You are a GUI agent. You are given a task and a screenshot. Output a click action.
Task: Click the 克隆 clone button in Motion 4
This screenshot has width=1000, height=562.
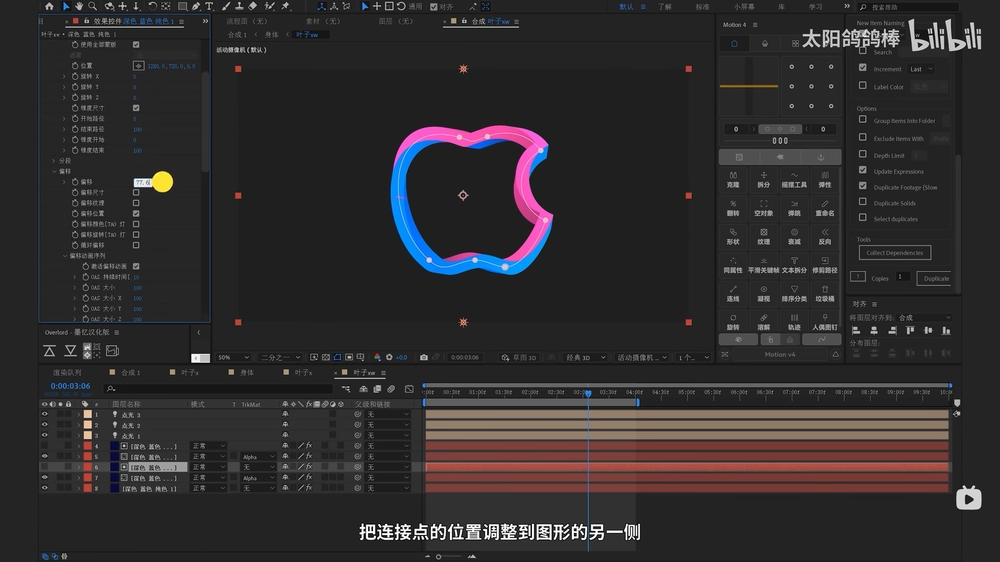[x=733, y=179]
